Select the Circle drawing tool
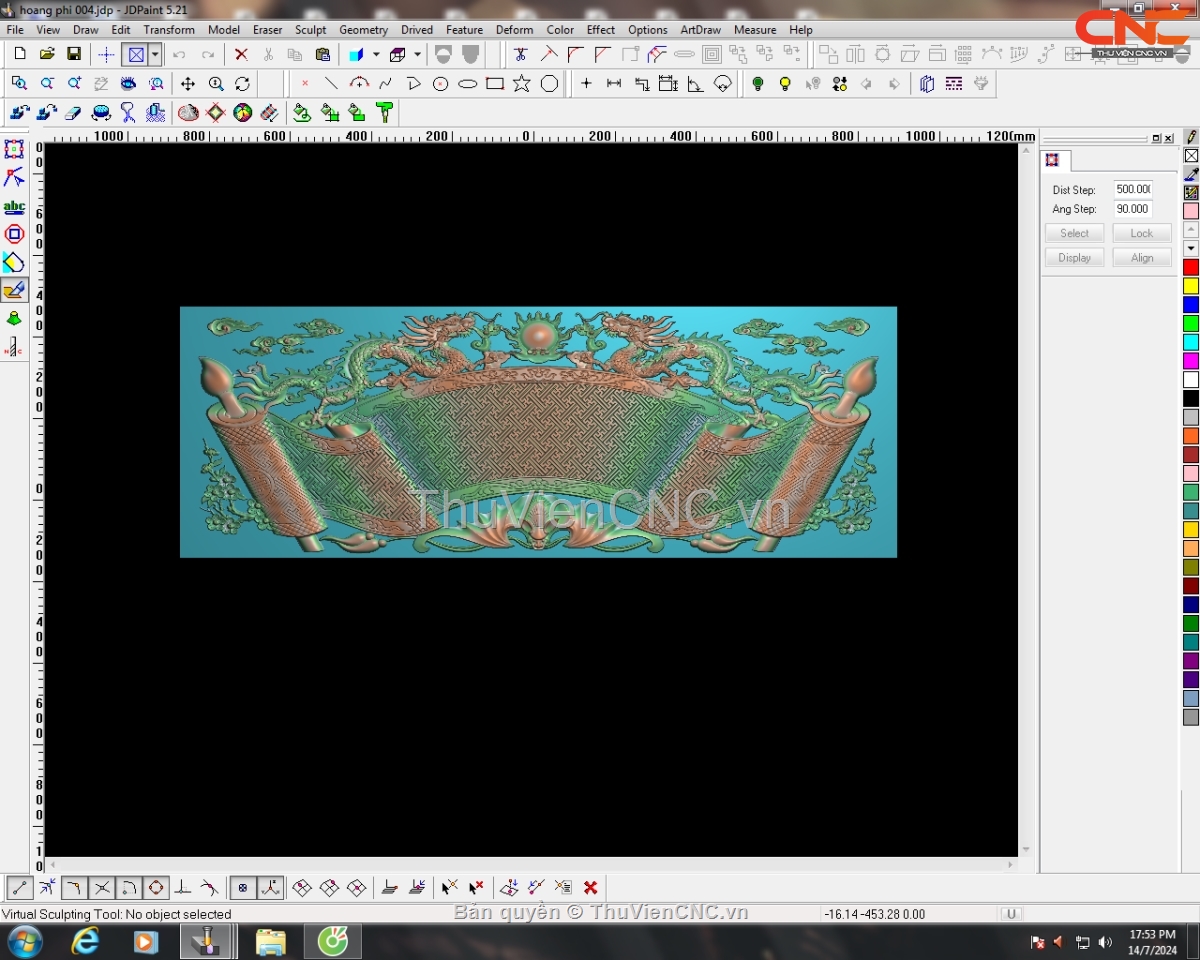 (440, 84)
